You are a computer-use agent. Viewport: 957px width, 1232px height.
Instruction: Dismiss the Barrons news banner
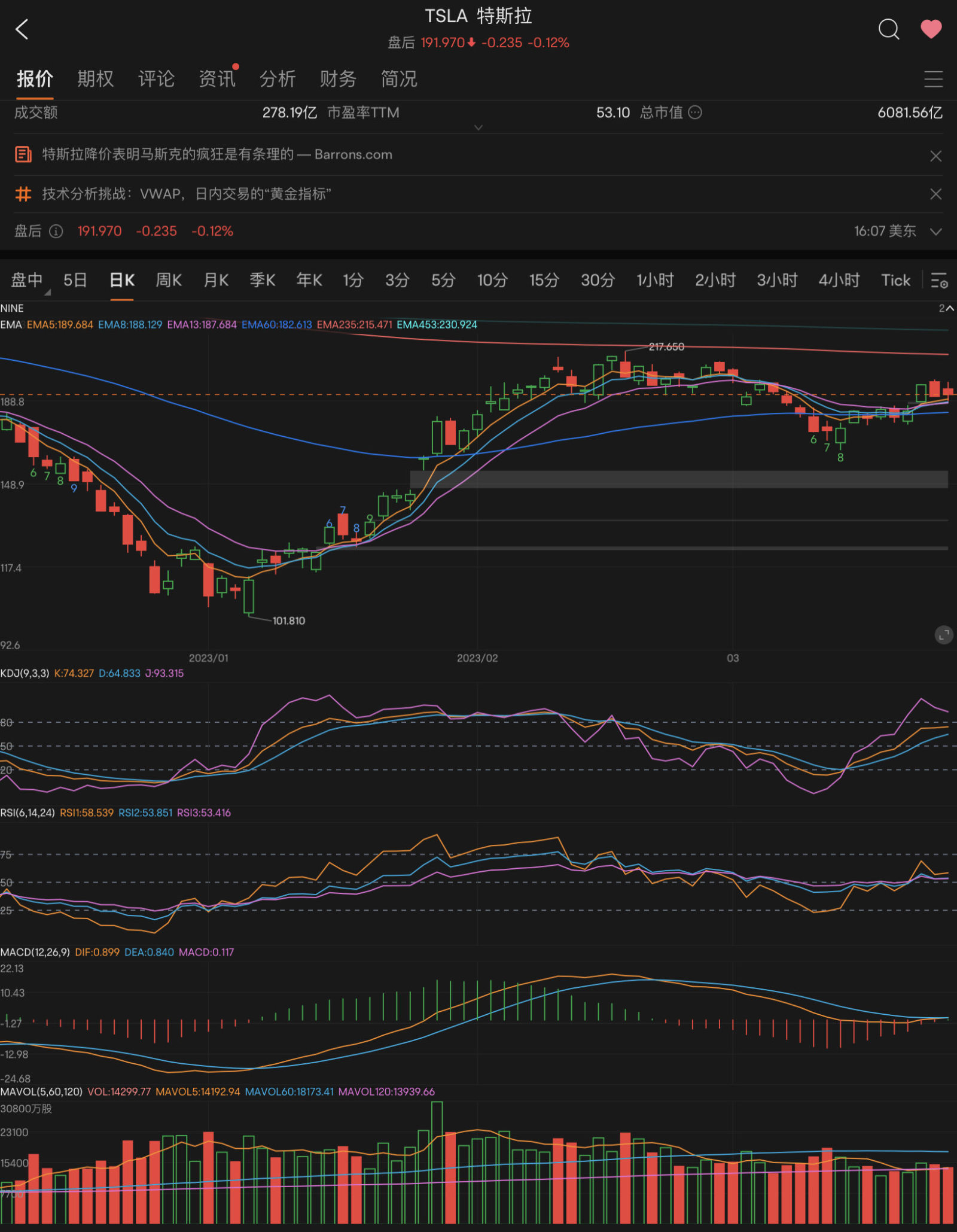pos(936,156)
